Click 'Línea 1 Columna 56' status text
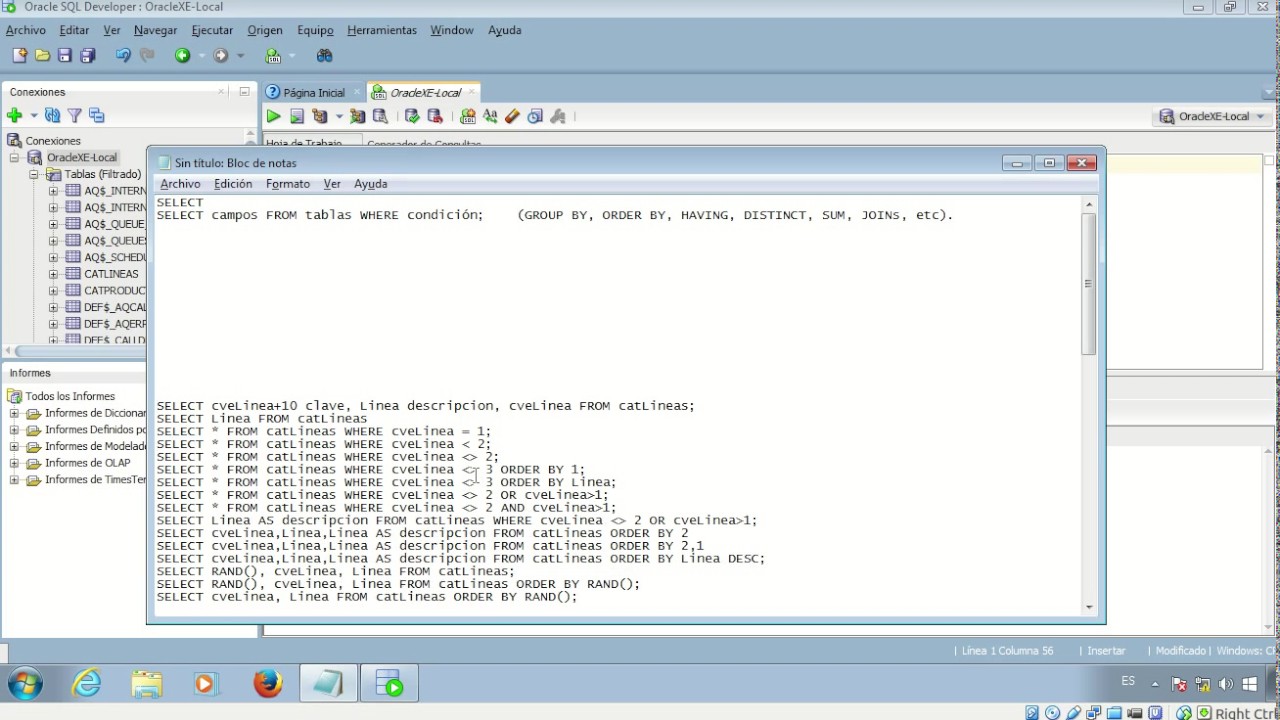This screenshot has height=720, width=1280. 1007,651
